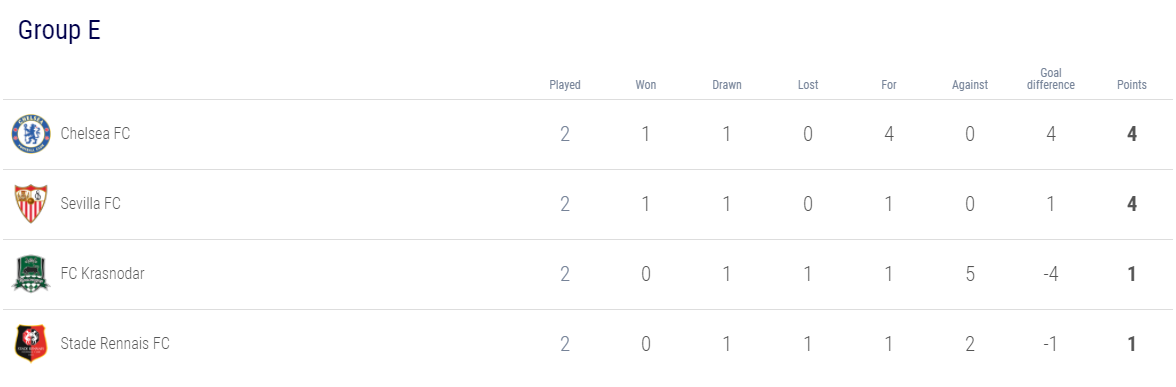The image size is (1176, 387).
Task: Click the Stade Rennais FC club crest
Action: tap(31, 344)
